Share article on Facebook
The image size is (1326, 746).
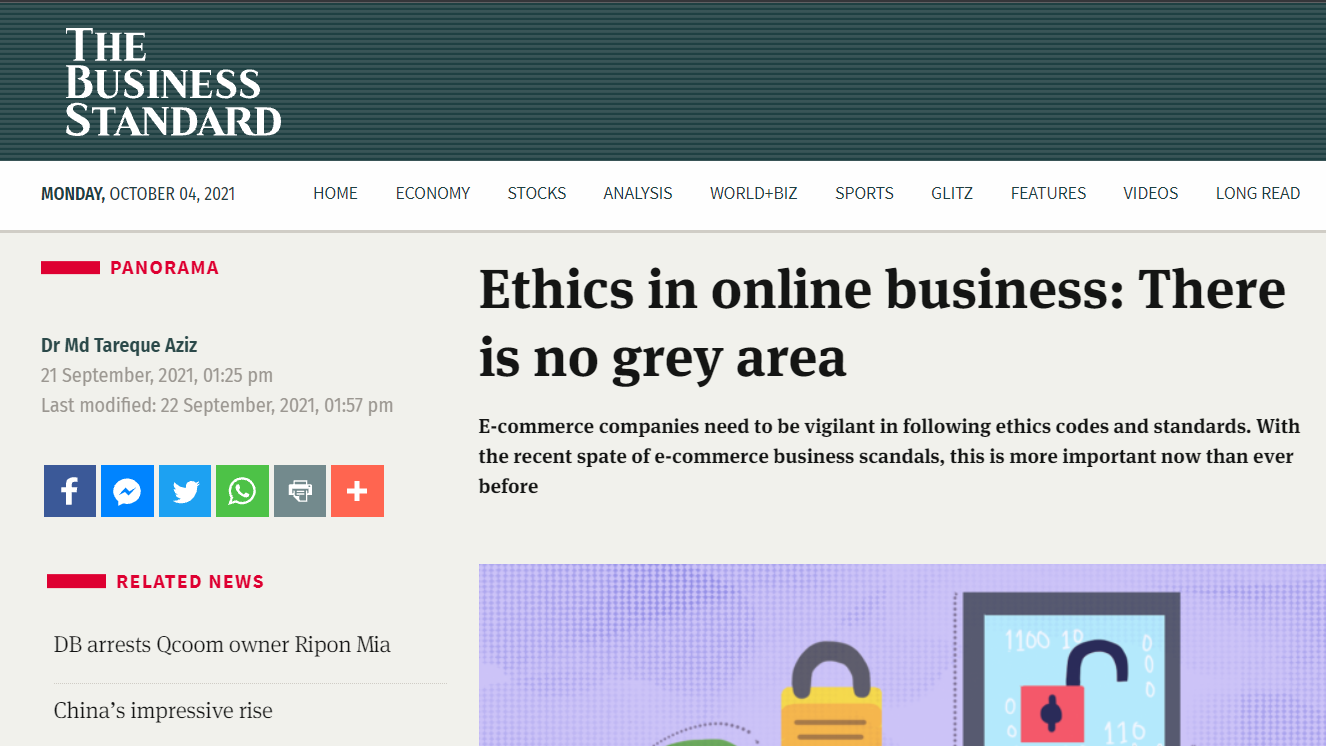pos(70,491)
